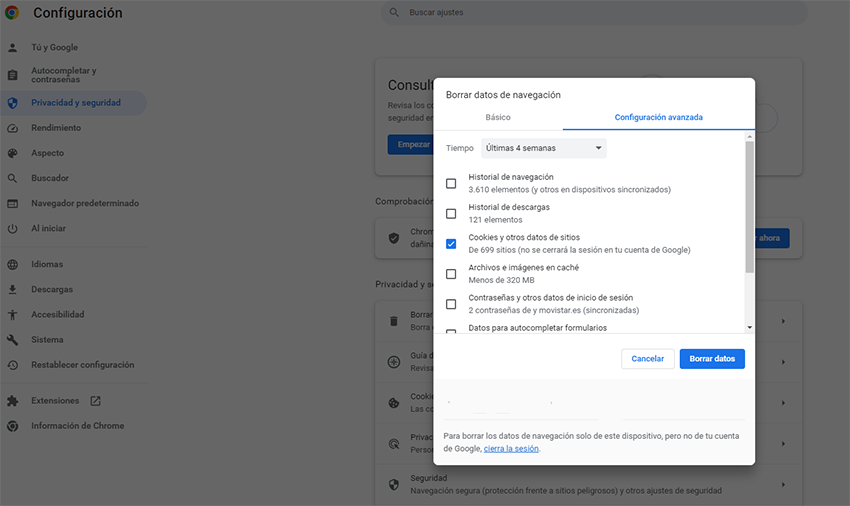Uncheck Cookies y otros datos de sitios

pos(451,244)
